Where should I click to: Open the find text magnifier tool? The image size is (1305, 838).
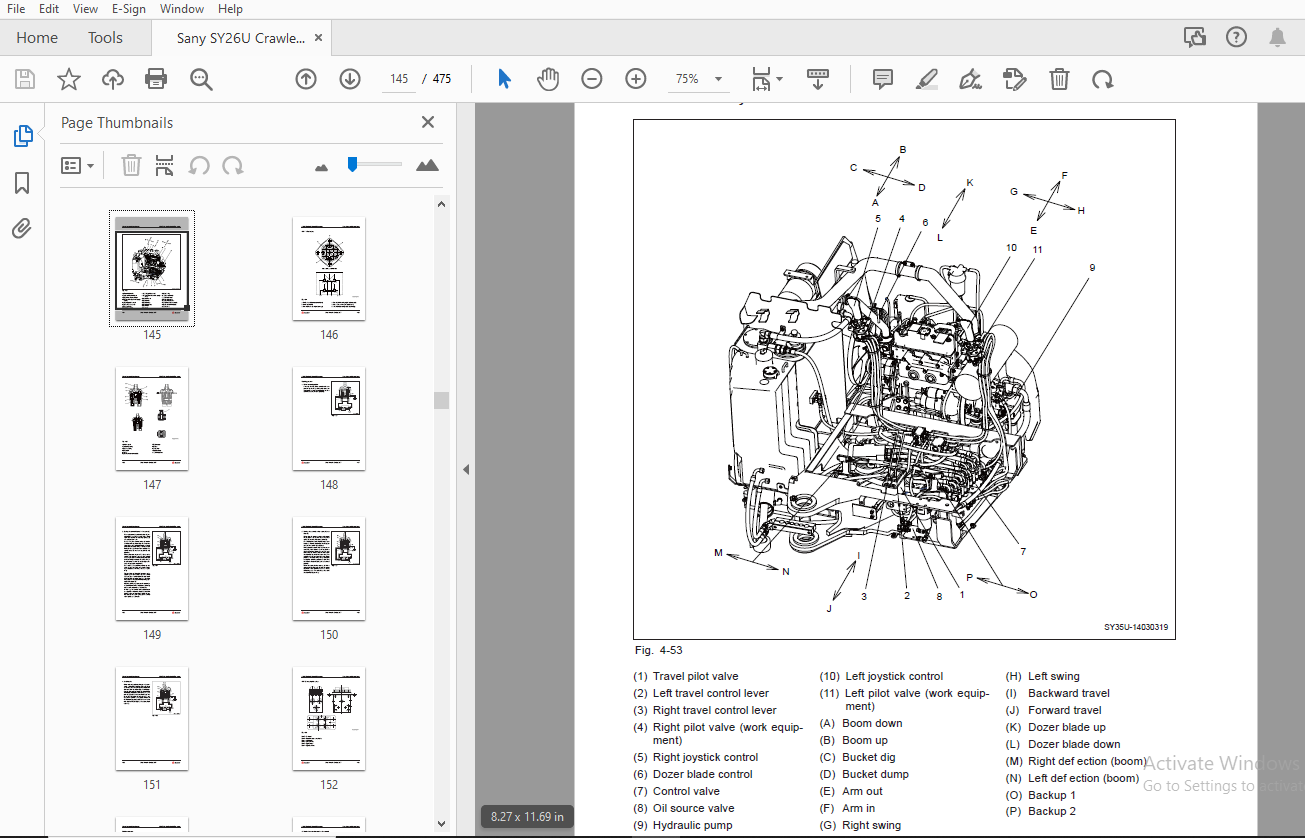coord(202,79)
